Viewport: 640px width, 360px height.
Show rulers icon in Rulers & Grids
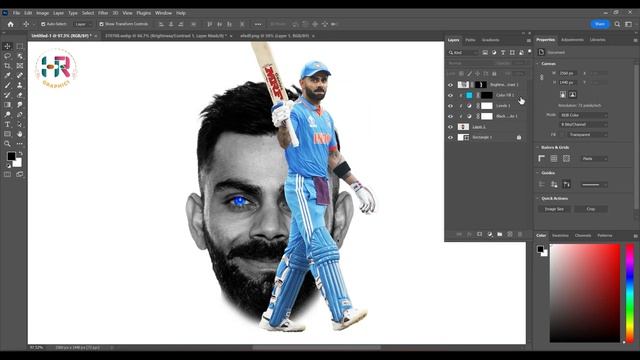[x=542, y=158]
